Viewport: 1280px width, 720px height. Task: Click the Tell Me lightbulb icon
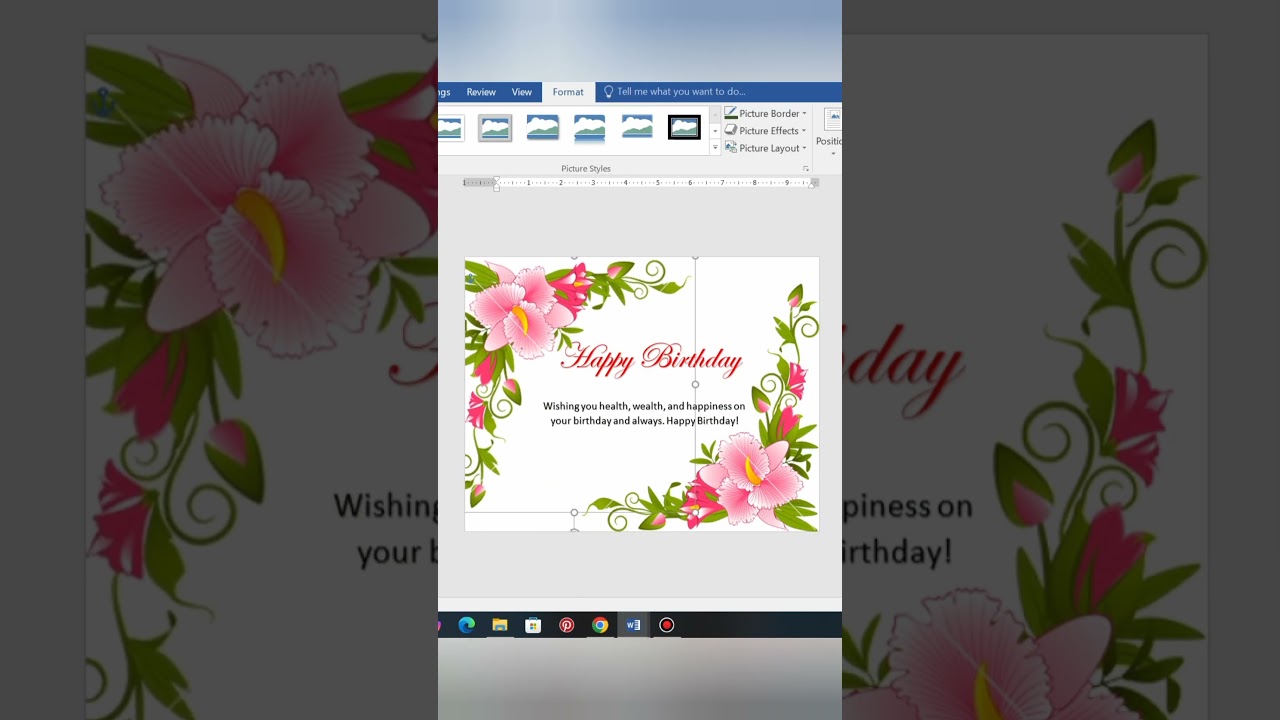pos(608,92)
